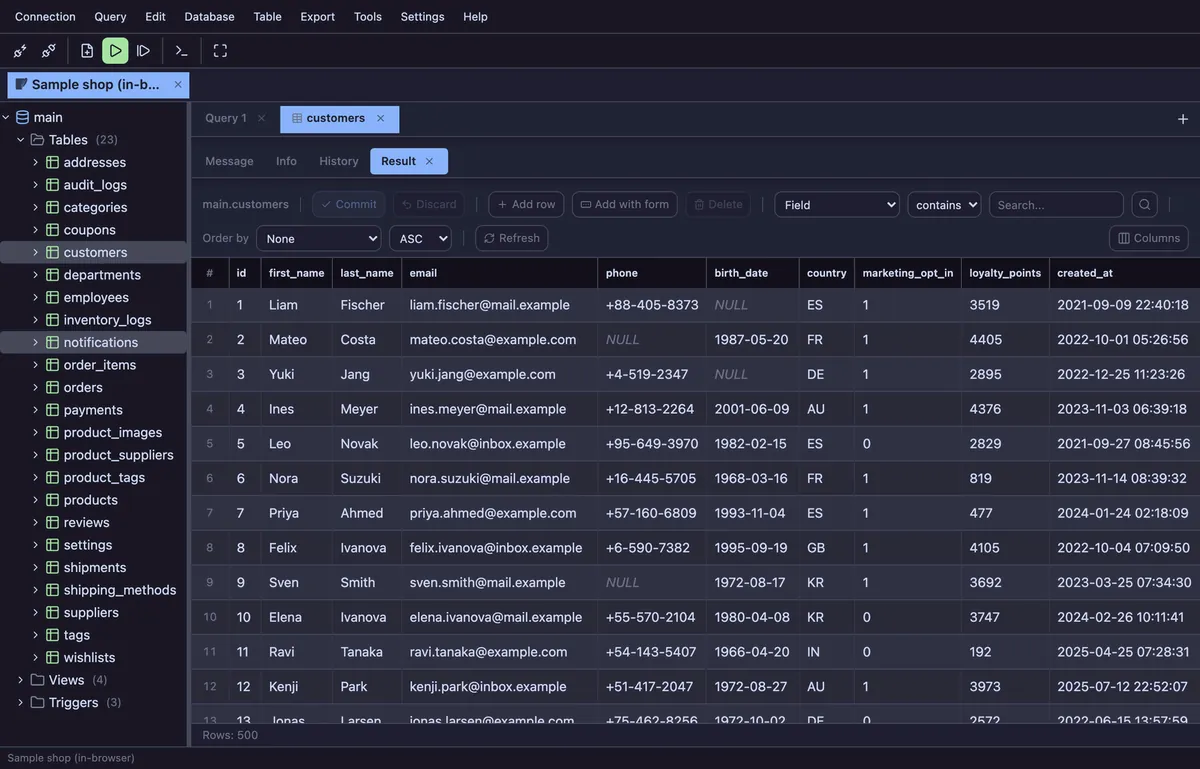Collapse the main database node
The image size is (1200, 769).
6,117
